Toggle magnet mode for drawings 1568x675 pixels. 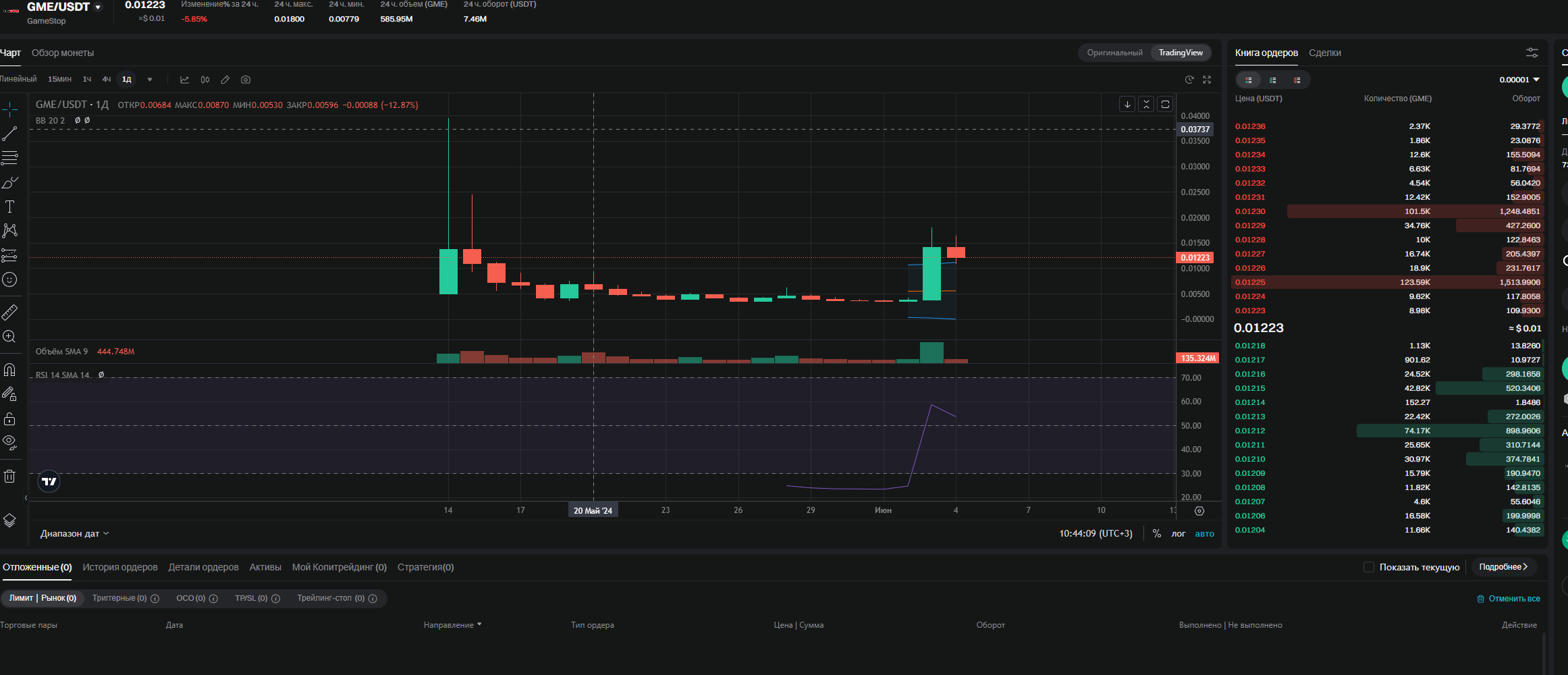click(9, 369)
